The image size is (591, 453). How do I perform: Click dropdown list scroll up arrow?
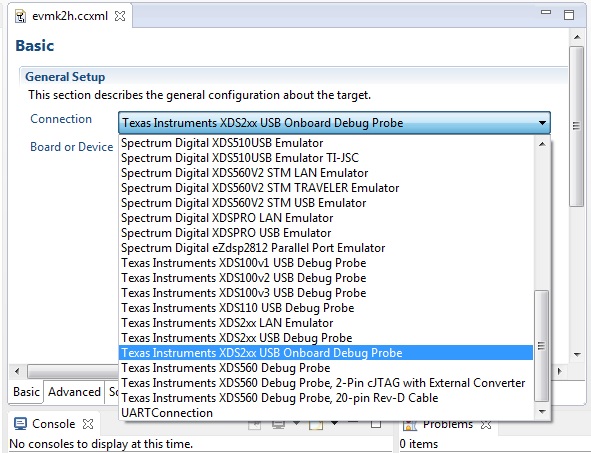542,144
